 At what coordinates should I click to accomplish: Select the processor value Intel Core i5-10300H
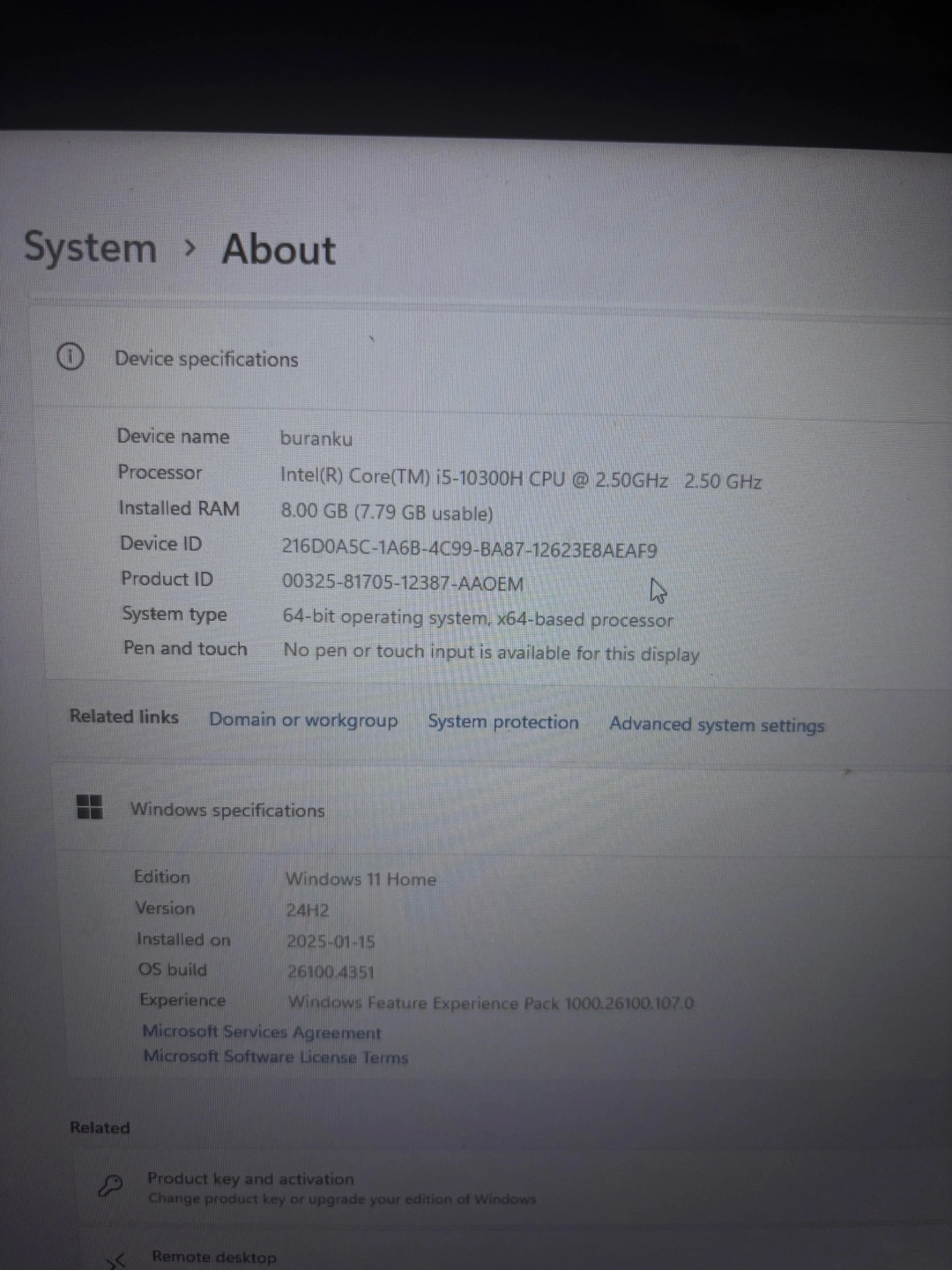click(x=521, y=478)
